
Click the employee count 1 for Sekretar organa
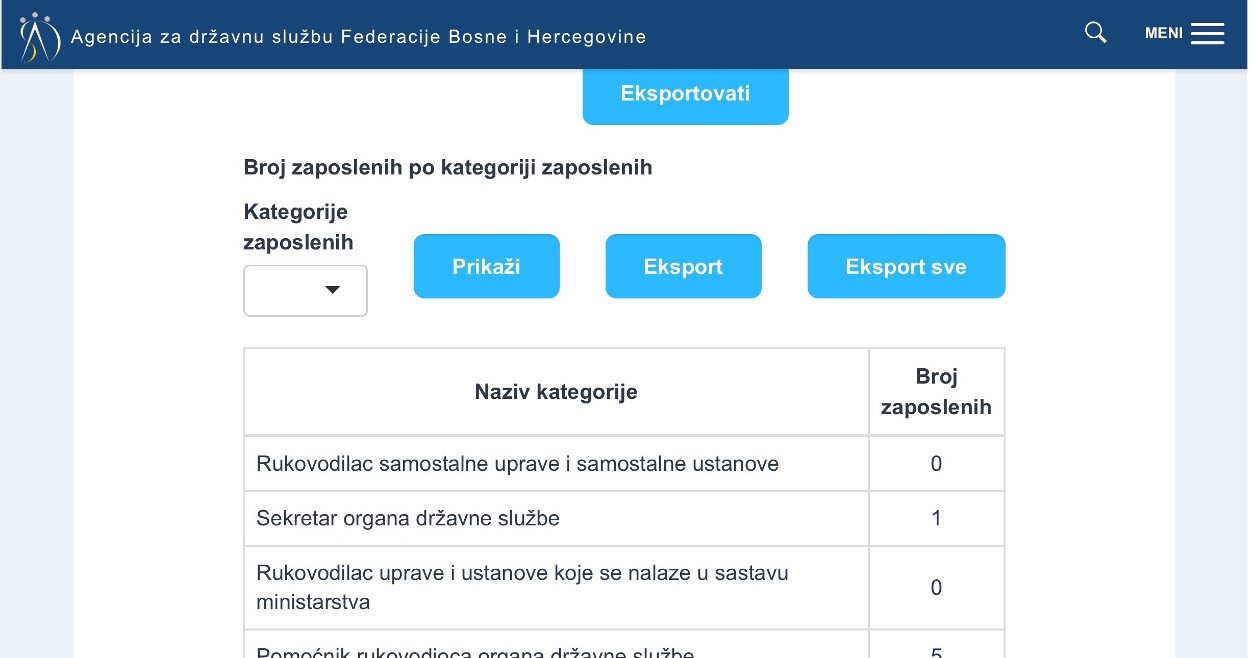coord(937,519)
